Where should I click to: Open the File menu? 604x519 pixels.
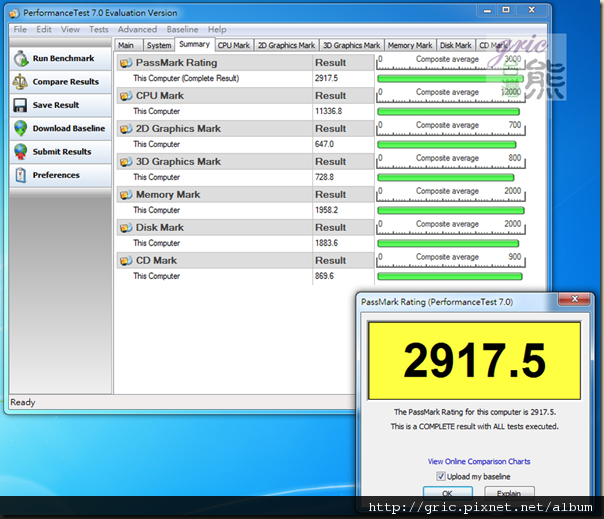point(20,29)
